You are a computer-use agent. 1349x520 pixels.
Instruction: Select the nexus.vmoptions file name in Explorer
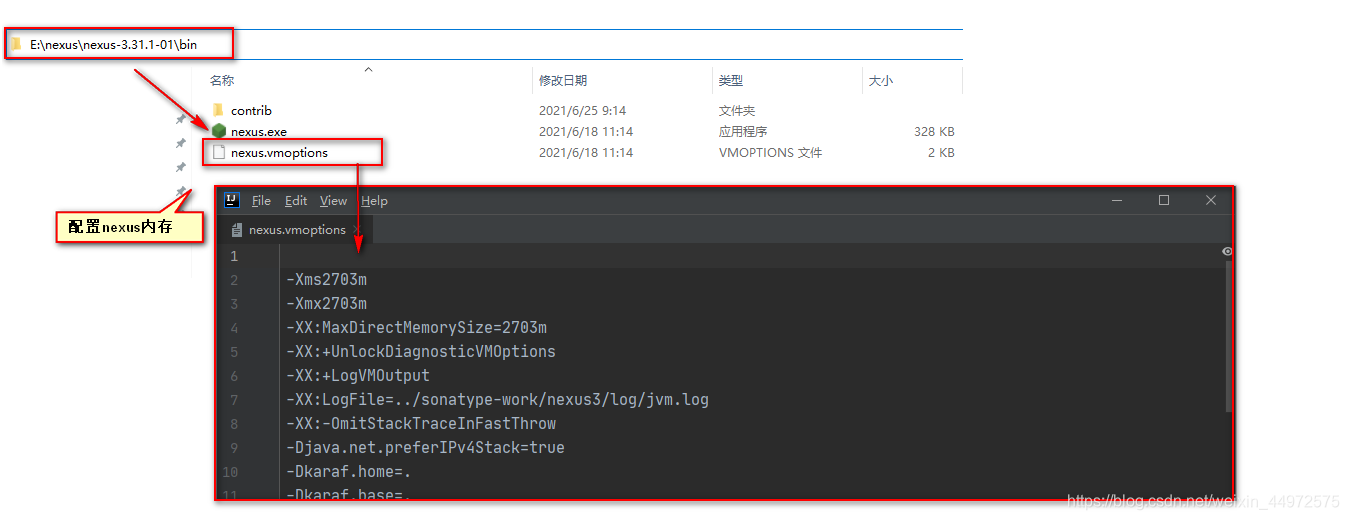(x=279, y=153)
